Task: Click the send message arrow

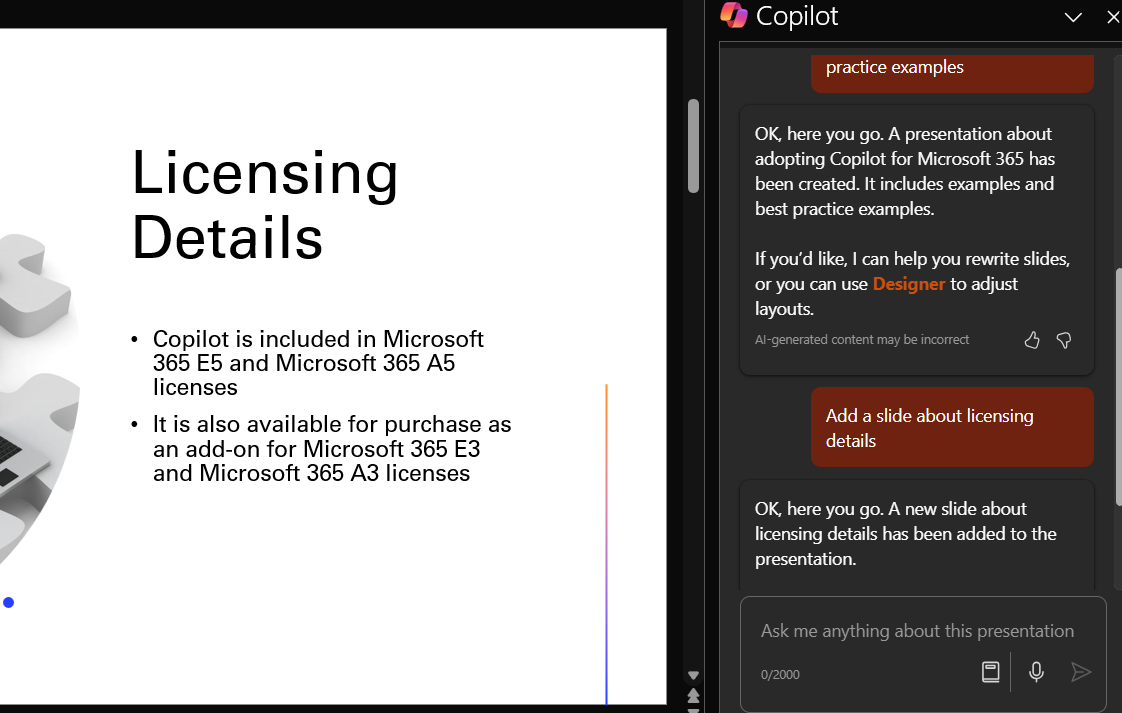Action: coord(1080,671)
